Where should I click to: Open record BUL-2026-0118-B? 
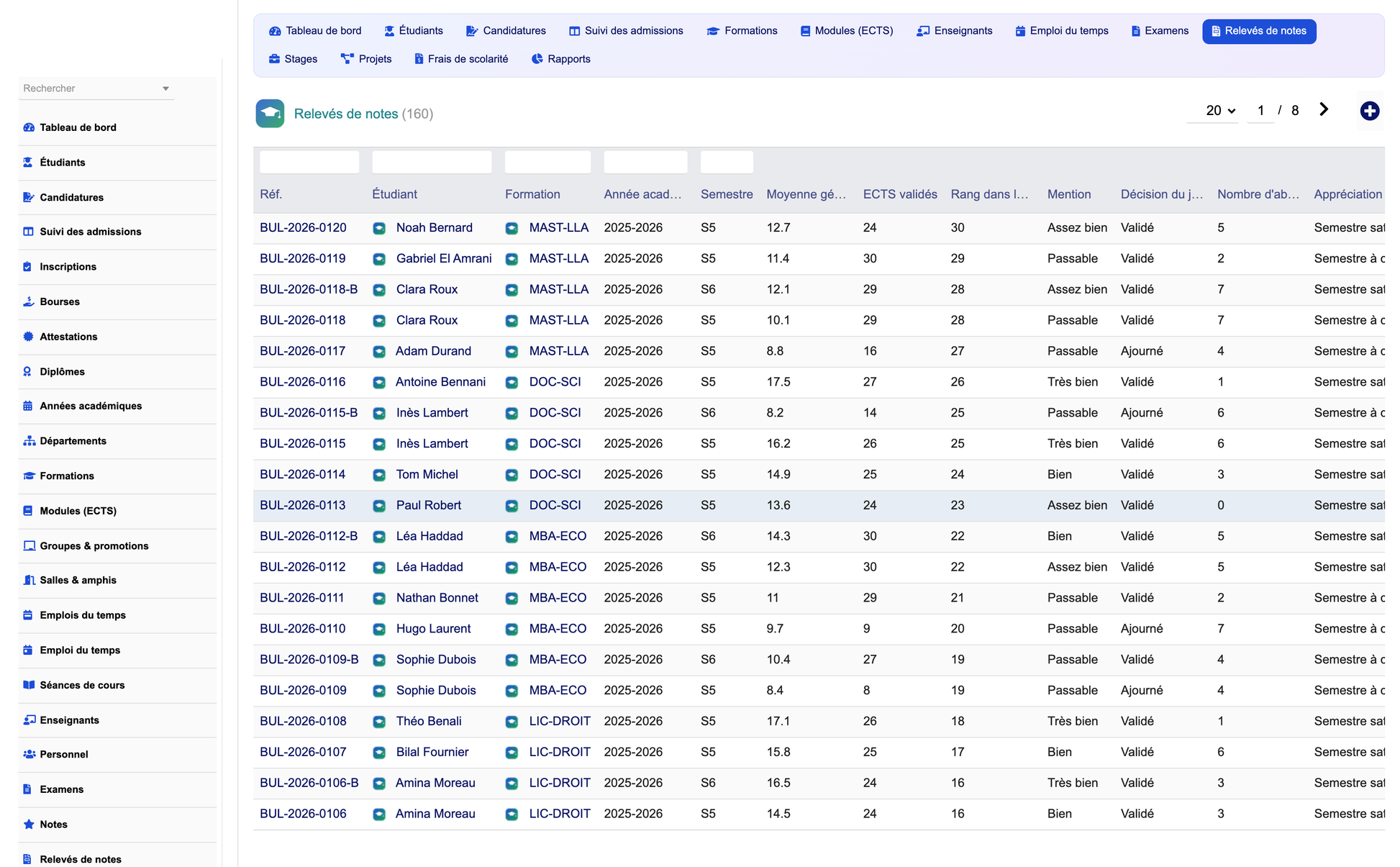click(309, 290)
